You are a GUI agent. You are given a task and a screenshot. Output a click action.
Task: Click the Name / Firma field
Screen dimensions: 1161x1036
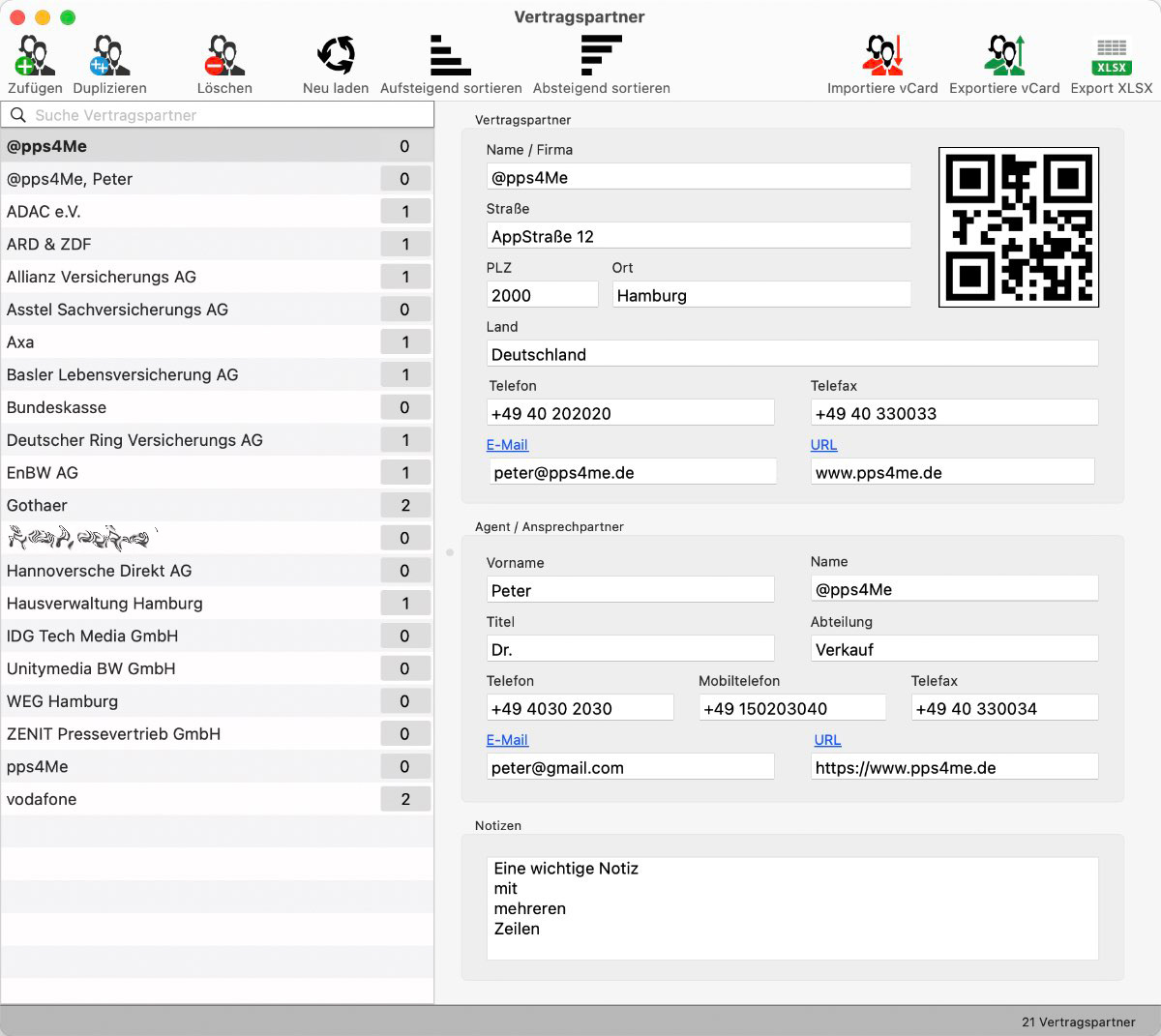tap(699, 177)
